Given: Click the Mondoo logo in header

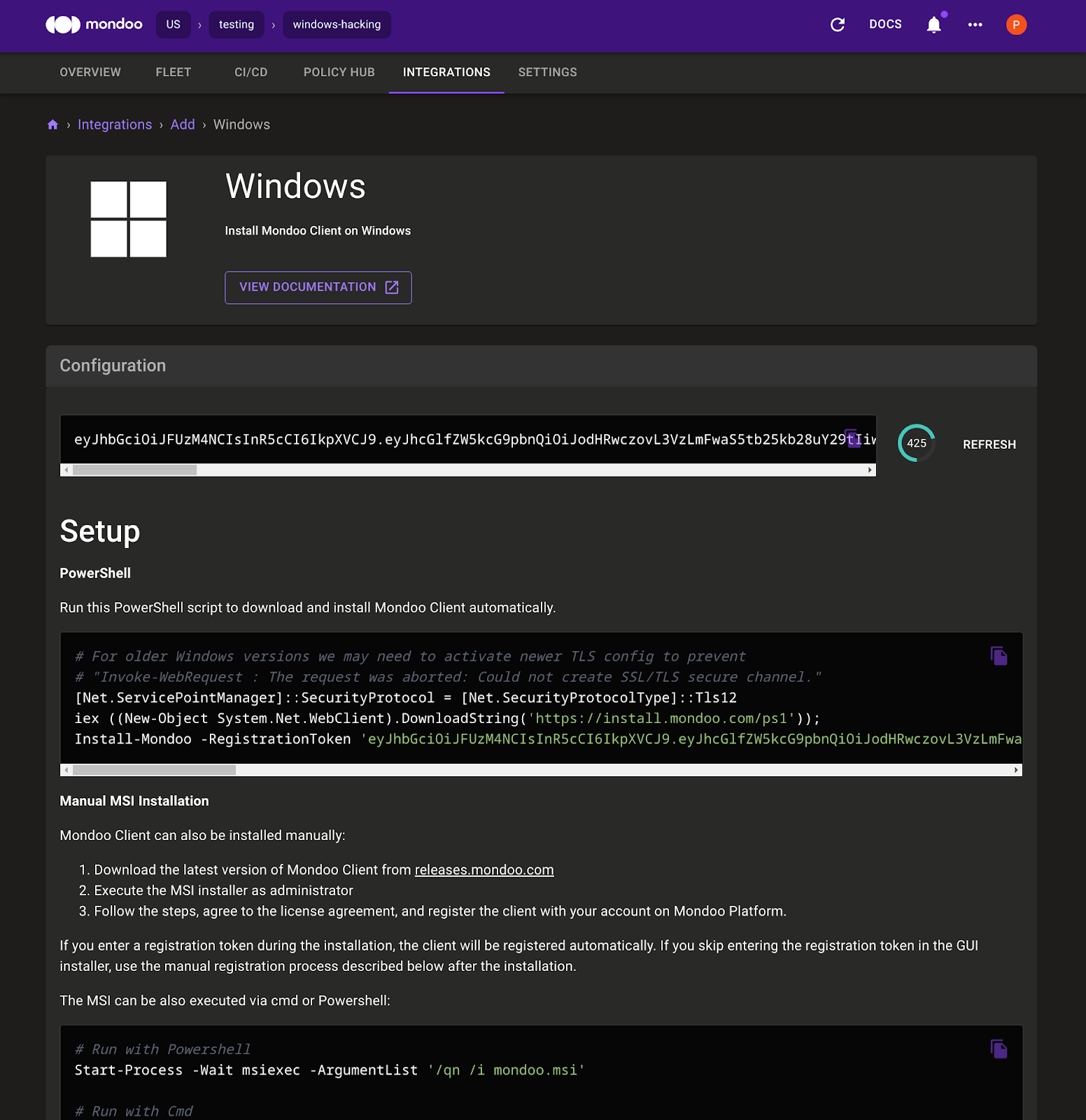Looking at the screenshot, I should coord(94,24).
